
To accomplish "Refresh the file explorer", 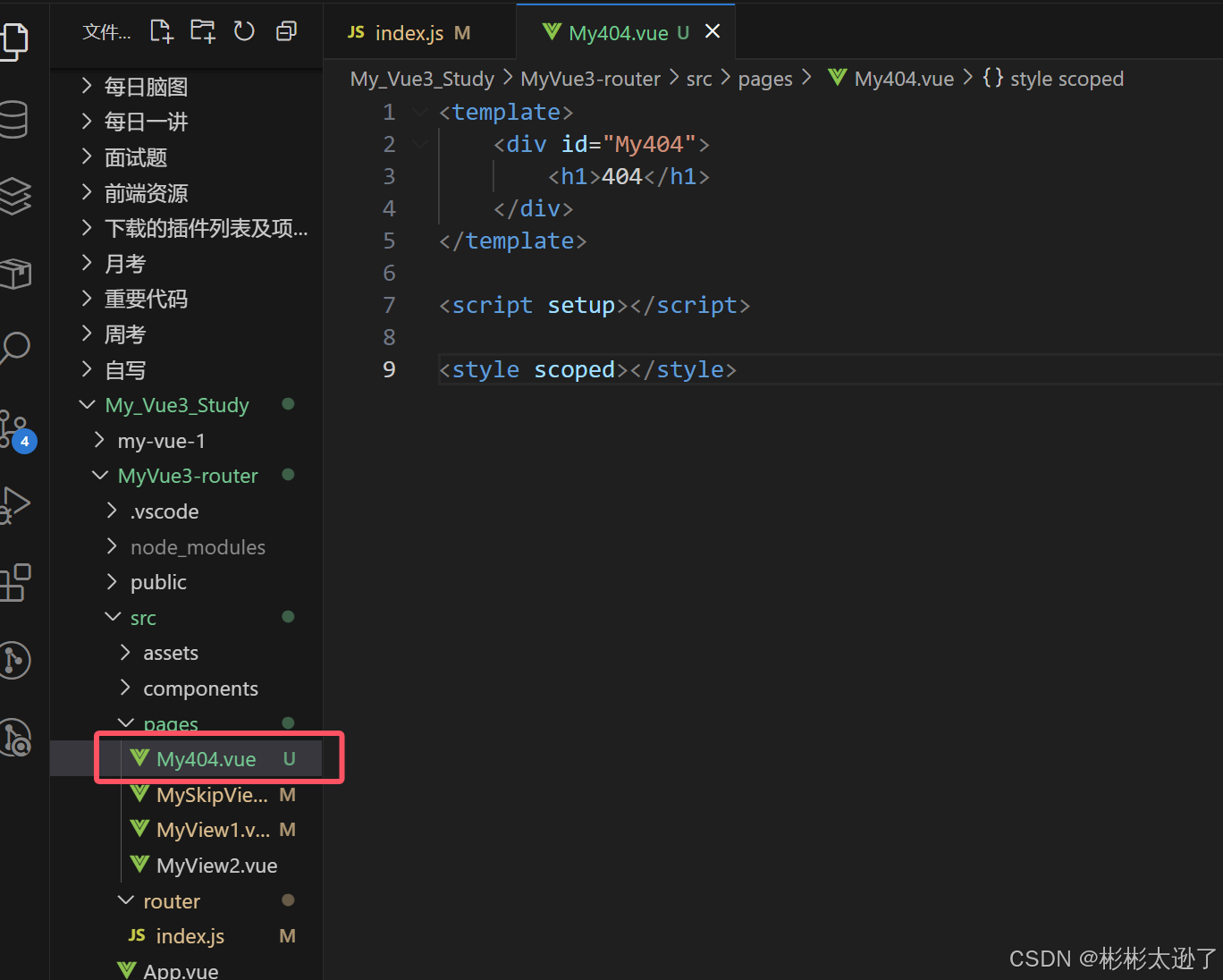I will tap(244, 31).
